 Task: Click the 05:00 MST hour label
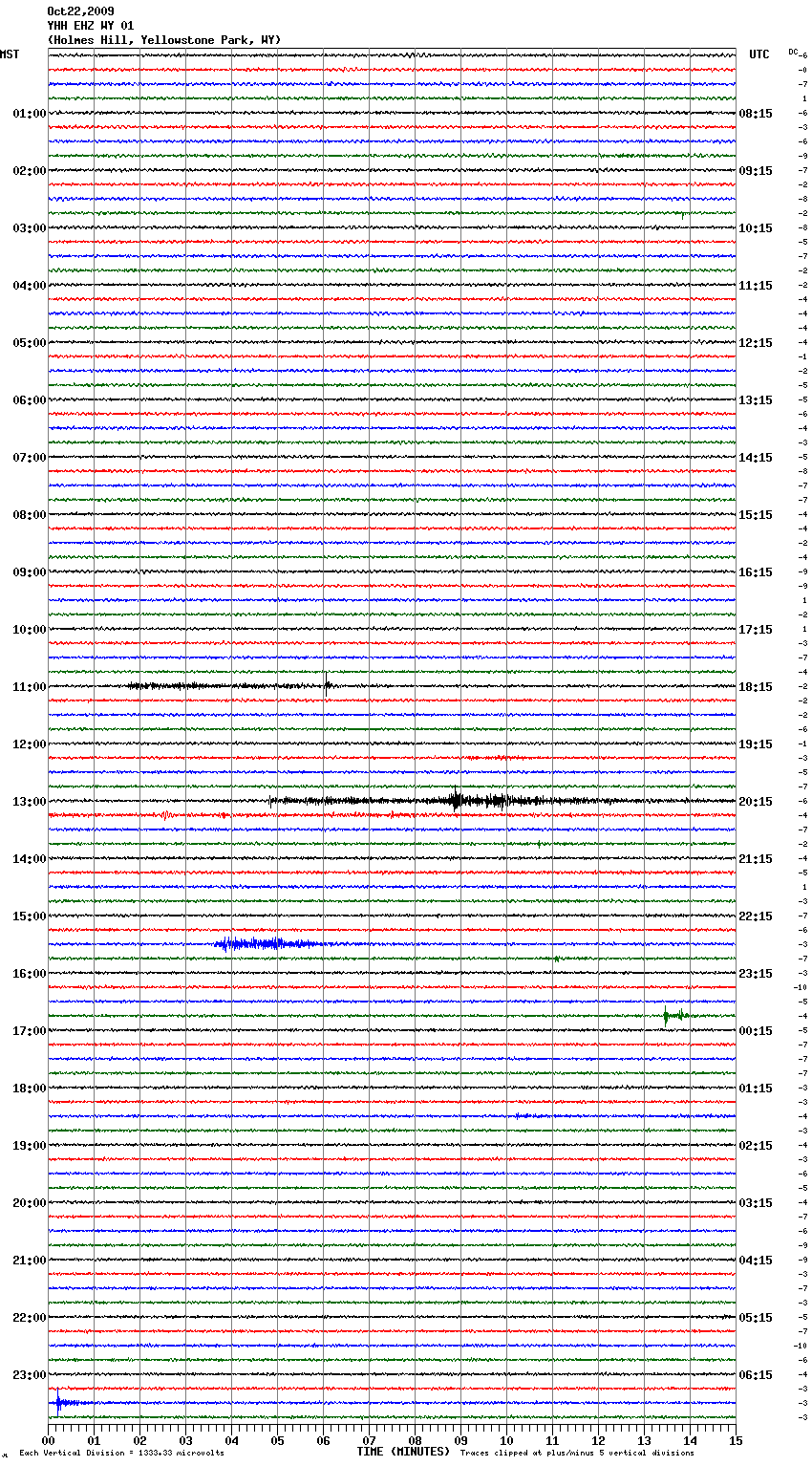coord(30,343)
